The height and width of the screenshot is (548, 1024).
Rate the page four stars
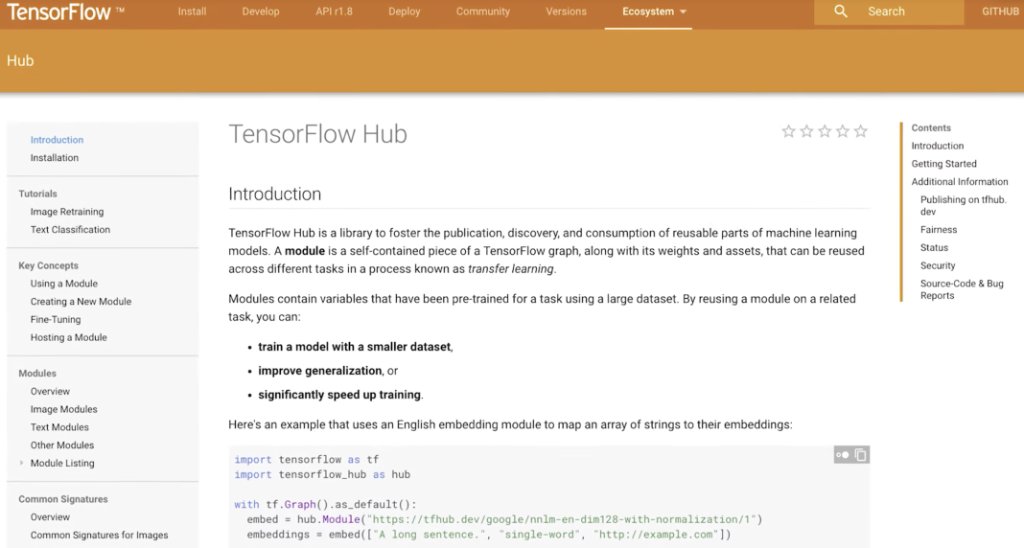click(842, 131)
